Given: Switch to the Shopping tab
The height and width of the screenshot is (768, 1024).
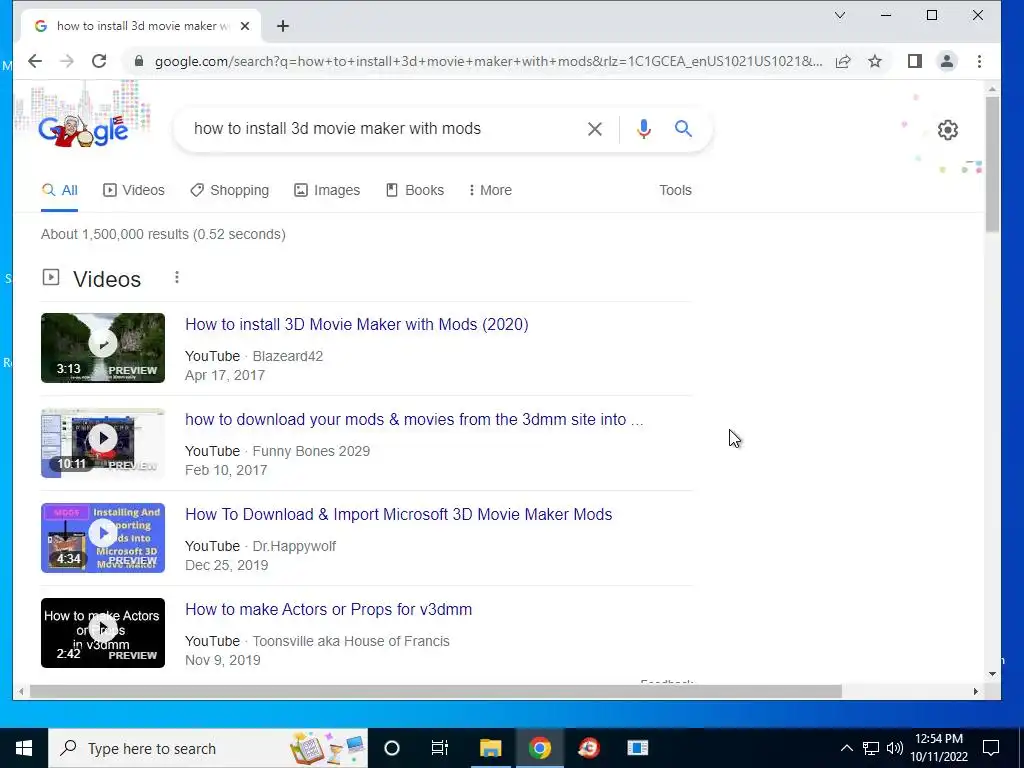Looking at the screenshot, I should [x=229, y=190].
